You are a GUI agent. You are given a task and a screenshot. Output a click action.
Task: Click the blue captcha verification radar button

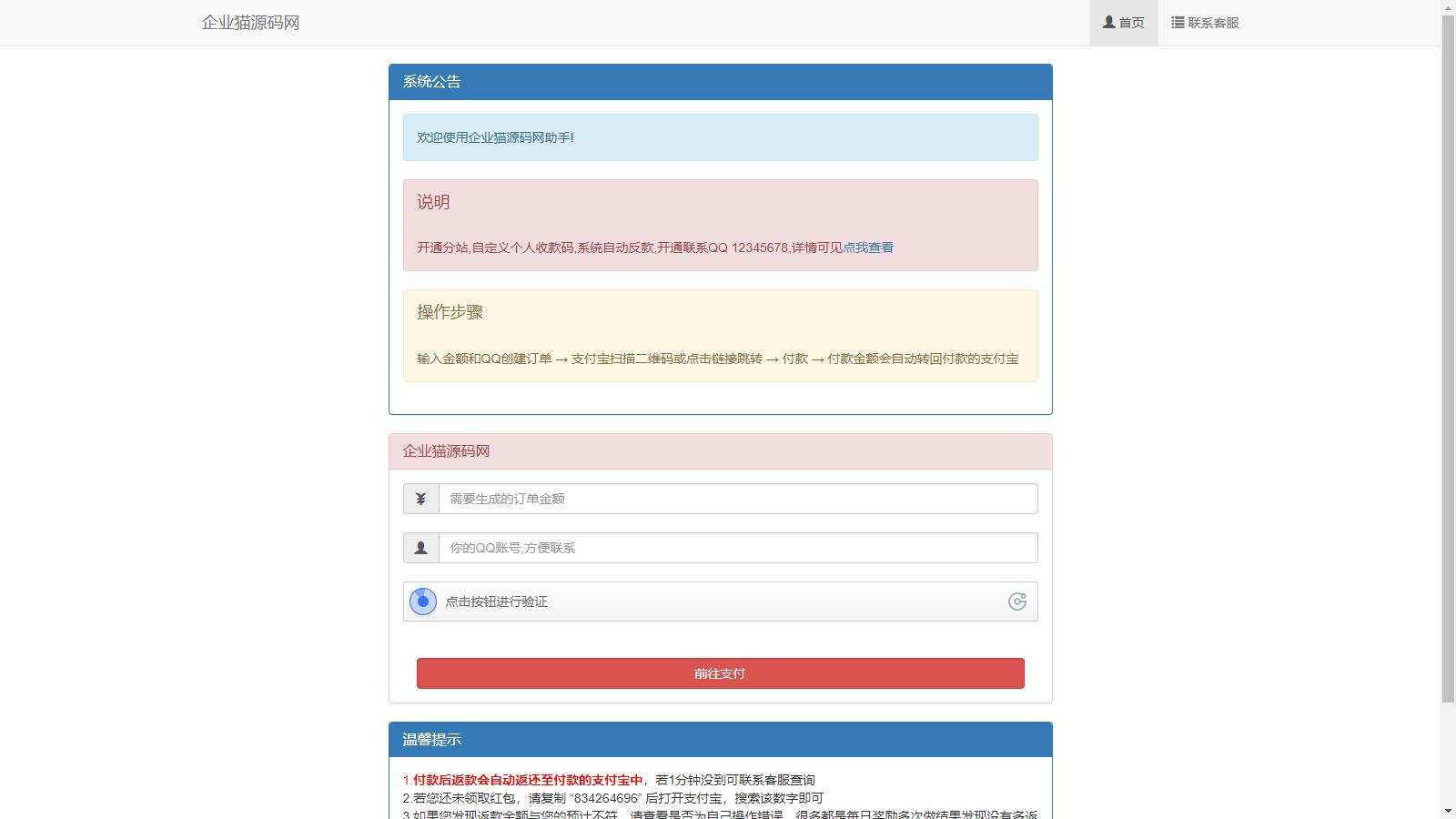click(423, 602)
